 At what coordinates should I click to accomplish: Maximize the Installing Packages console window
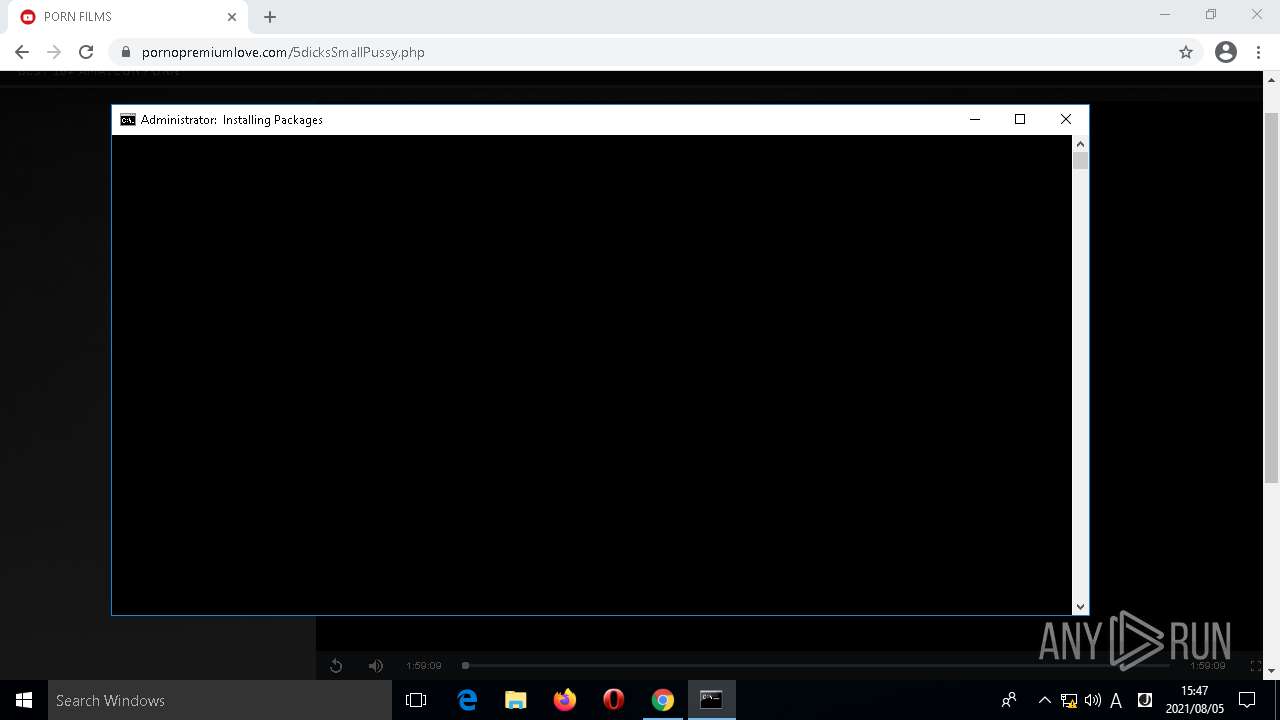coord(1020,120)
